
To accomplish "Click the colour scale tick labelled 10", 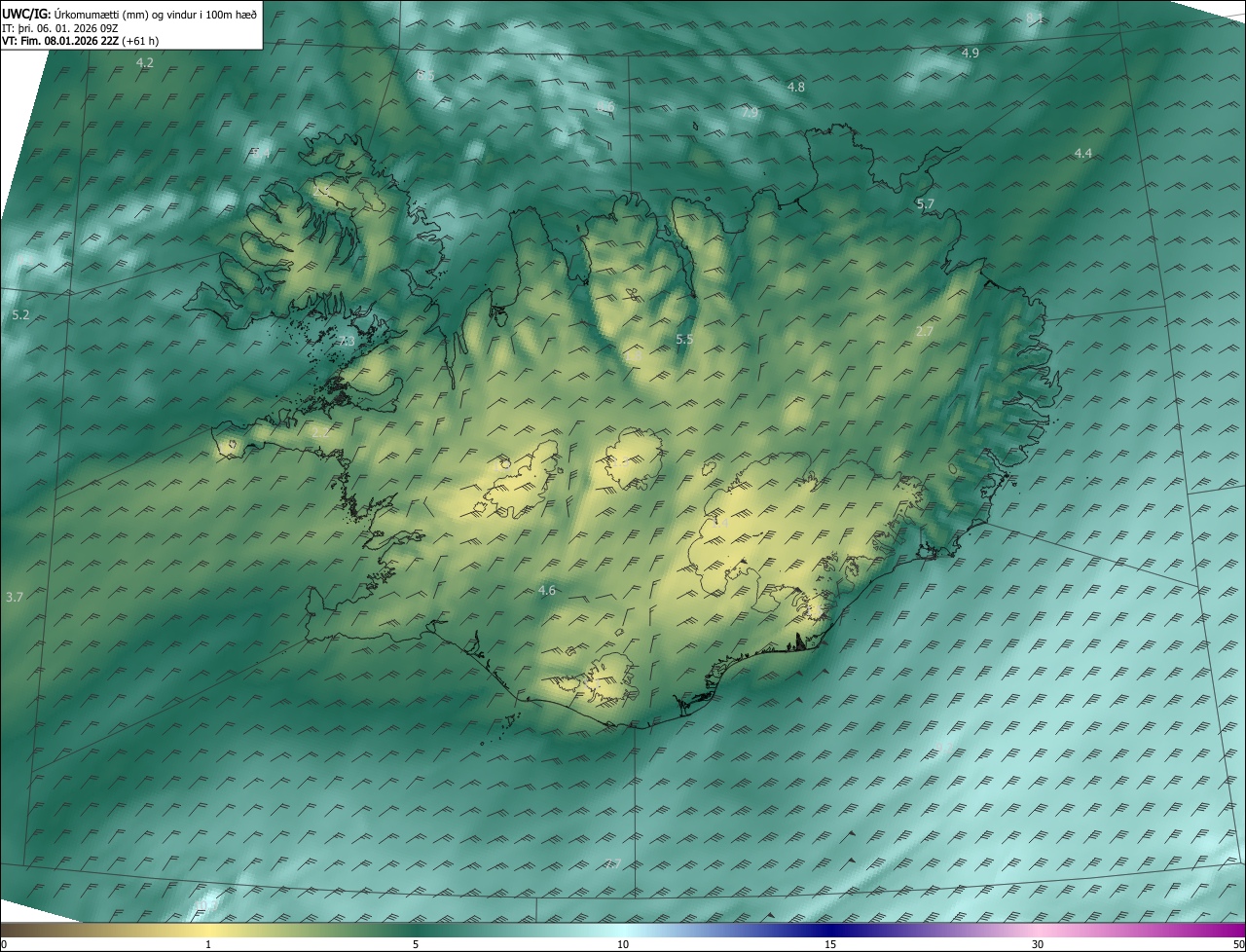I will point(623,944).
